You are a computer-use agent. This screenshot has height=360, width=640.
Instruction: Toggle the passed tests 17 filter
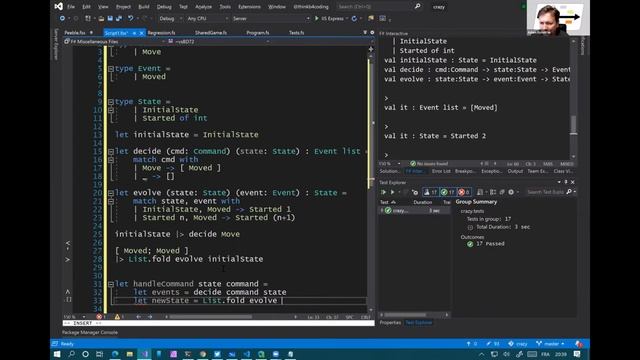(x=447, y=192)
